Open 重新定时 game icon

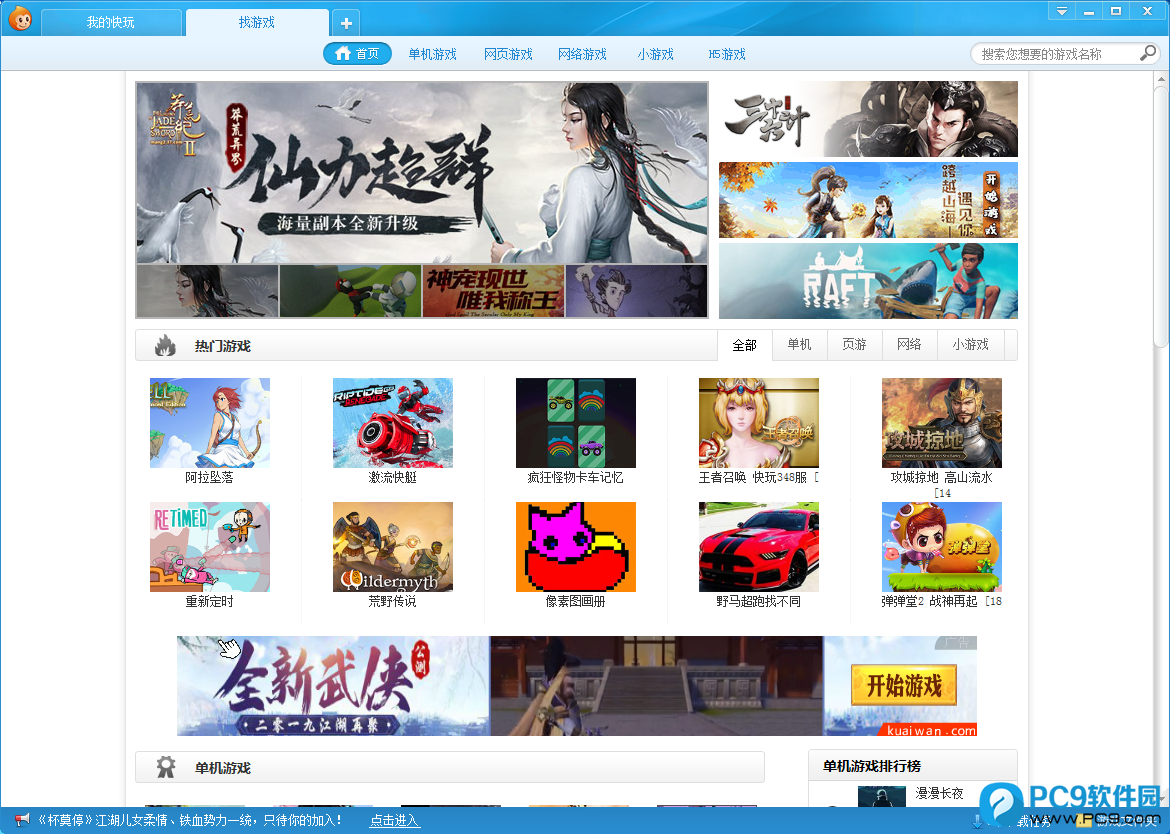210,547
